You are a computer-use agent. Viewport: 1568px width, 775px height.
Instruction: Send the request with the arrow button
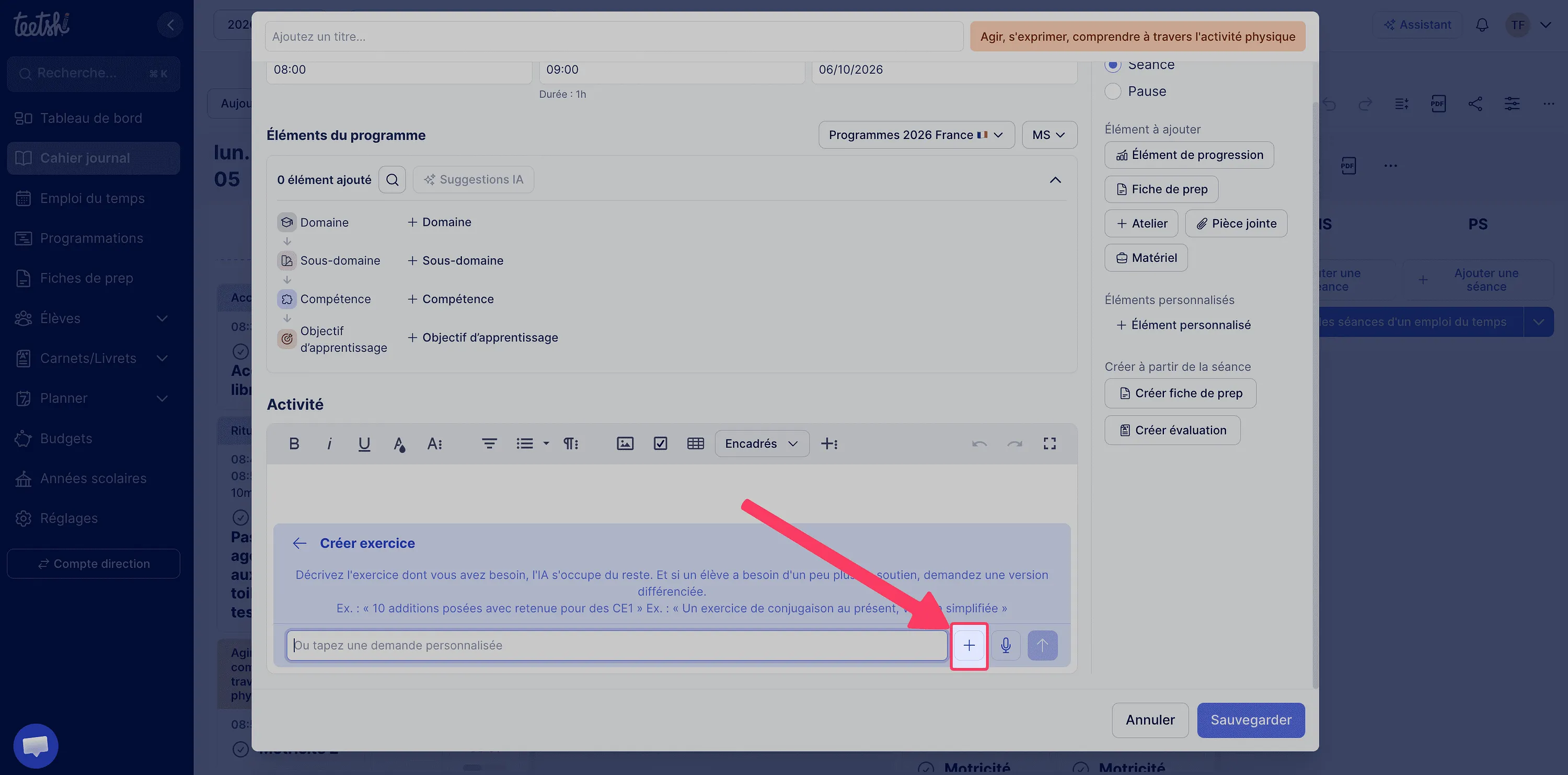(1043, 645)
